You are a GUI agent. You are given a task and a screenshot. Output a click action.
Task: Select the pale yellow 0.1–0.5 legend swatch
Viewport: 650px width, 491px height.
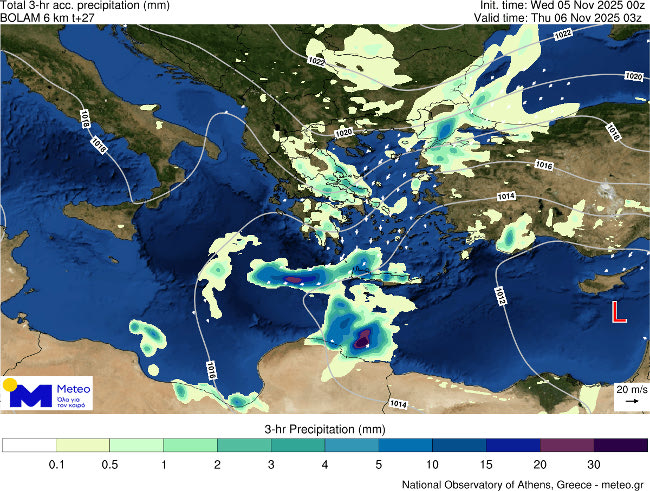(x=83, y=445)
